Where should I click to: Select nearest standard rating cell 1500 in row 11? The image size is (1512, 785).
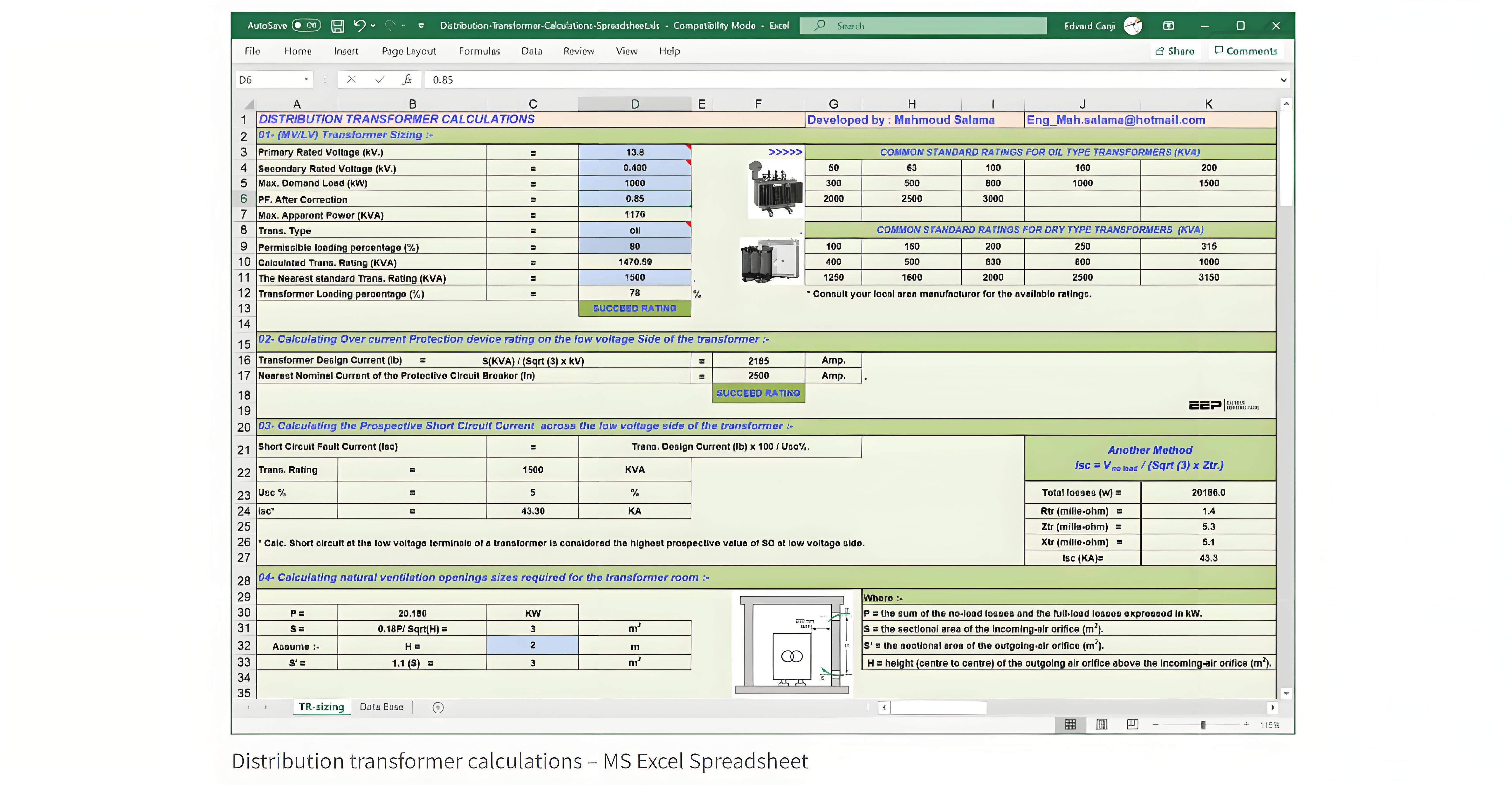(x=635, y=277)
